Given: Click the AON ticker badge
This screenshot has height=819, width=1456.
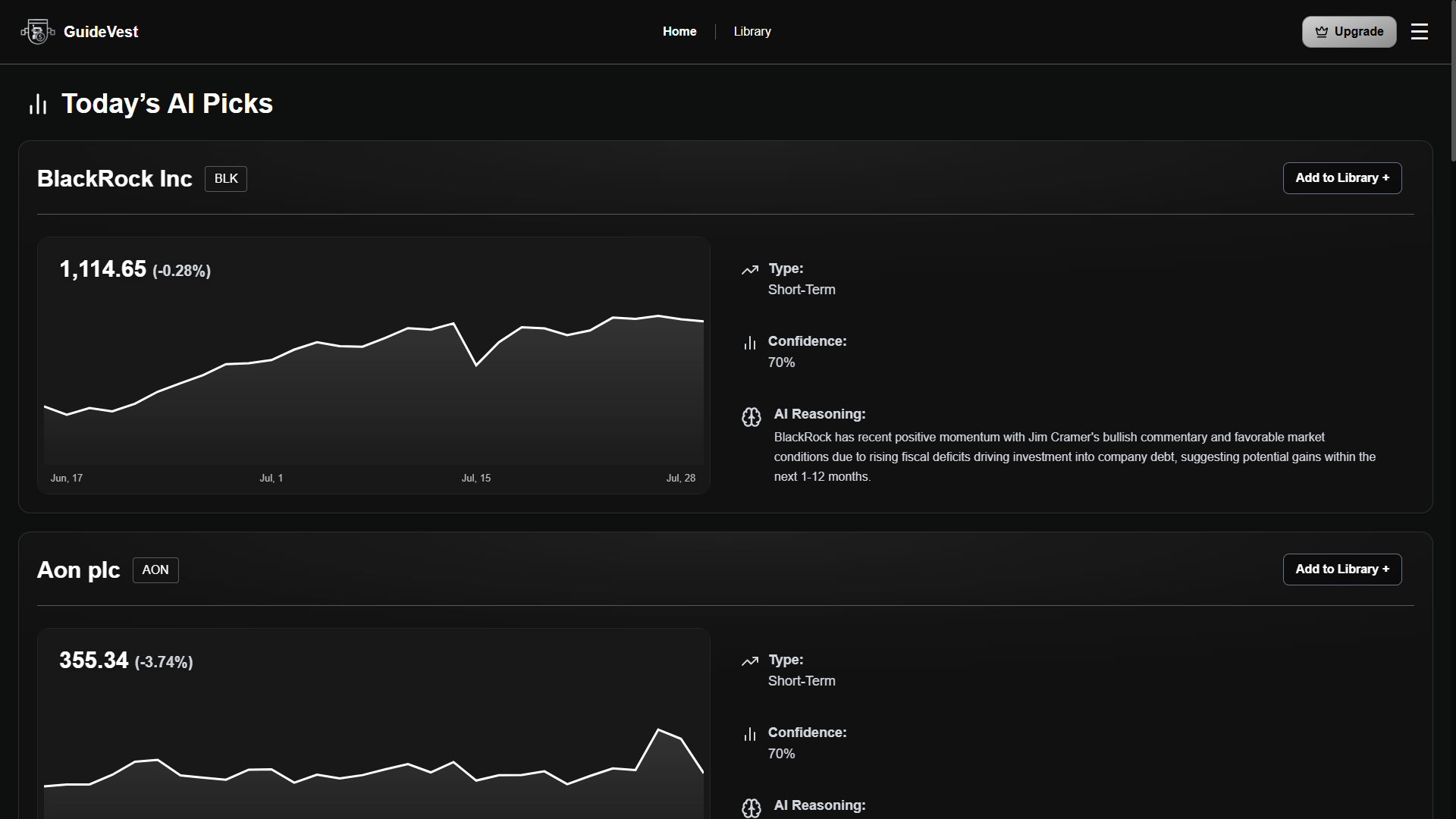Looking at the screenshot, I should point(155,570).
